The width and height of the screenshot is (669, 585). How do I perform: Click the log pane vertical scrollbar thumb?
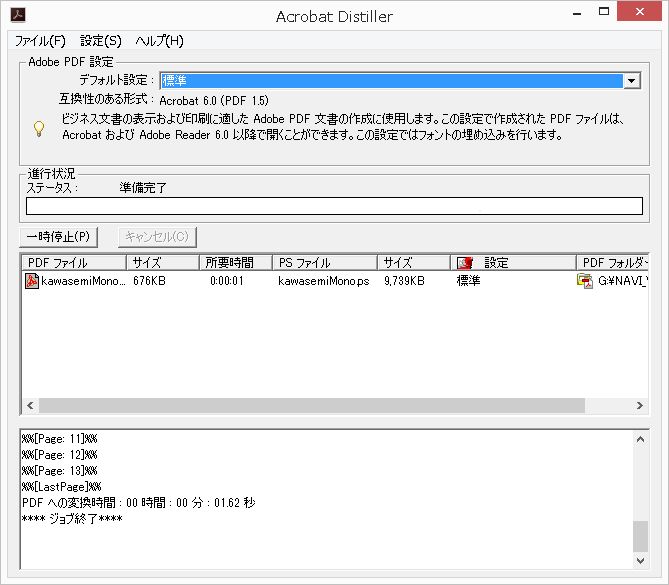coord(640,536)
